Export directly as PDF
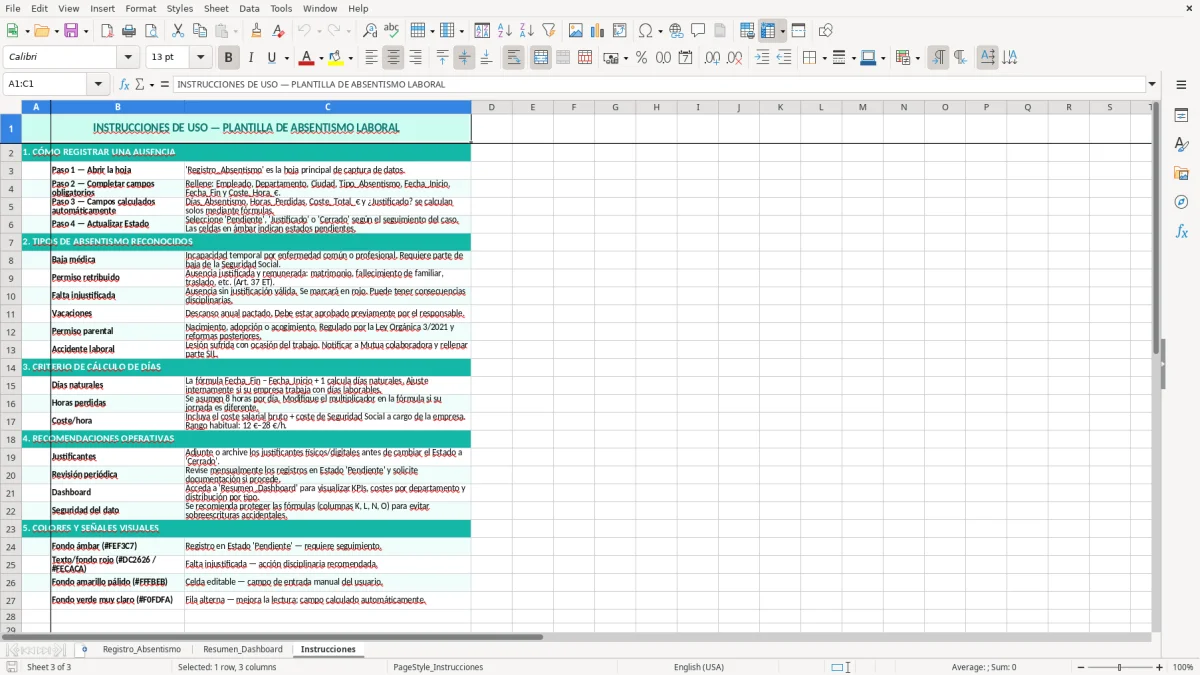1200x675 pixels. [107, 31]
